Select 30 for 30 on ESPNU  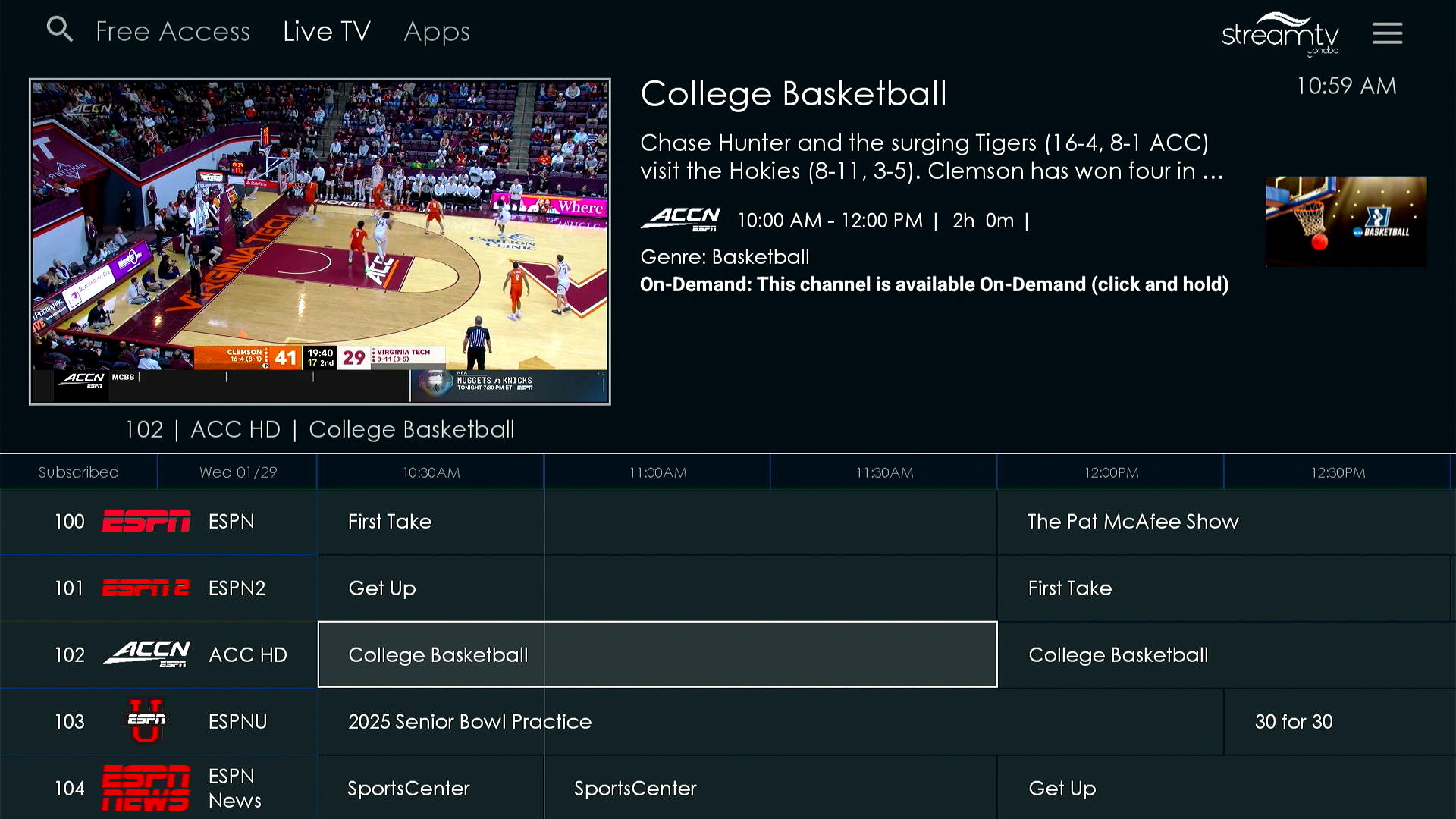[x=1340, y=722]
